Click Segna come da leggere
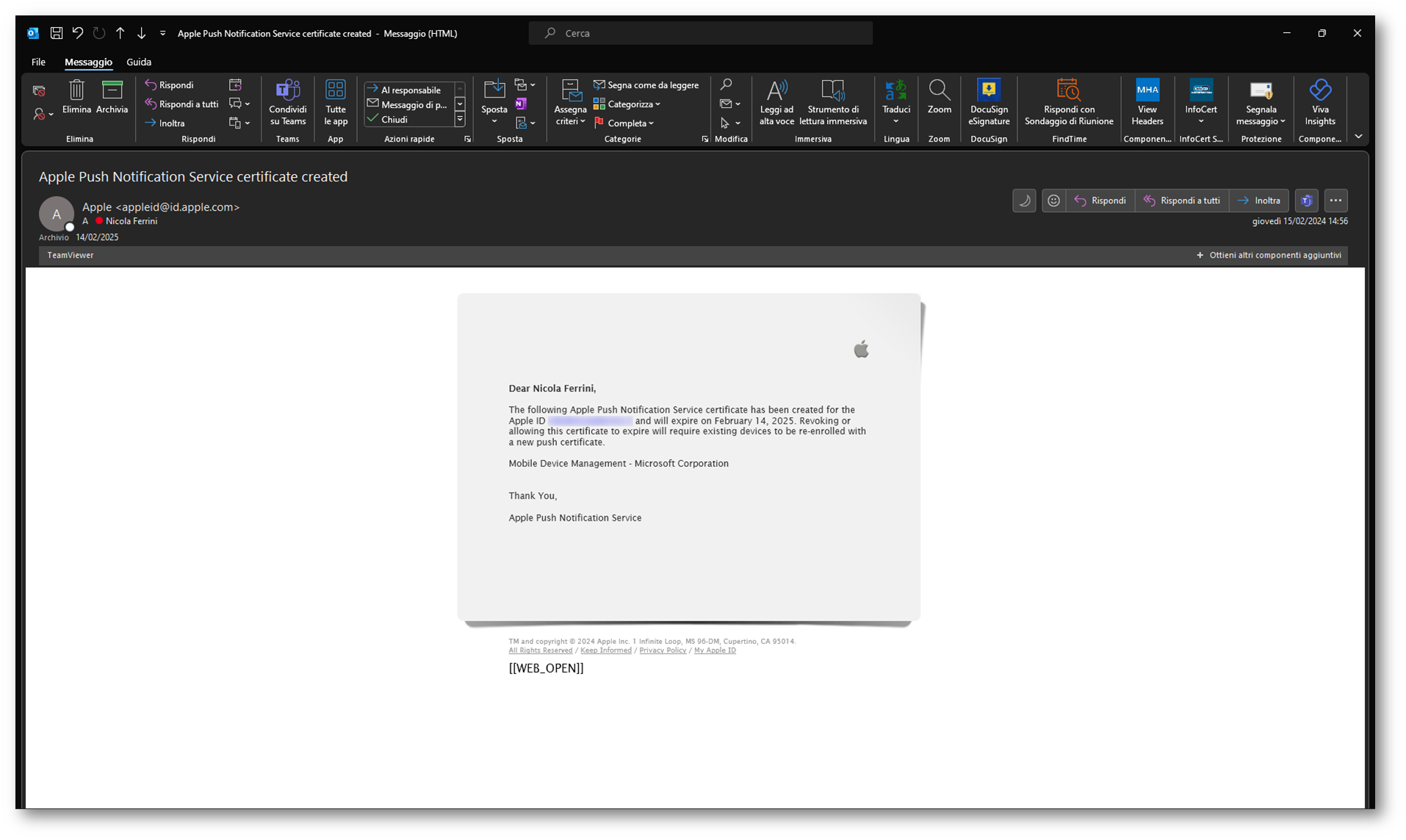The image size is (1406, 840). (646, 85)
